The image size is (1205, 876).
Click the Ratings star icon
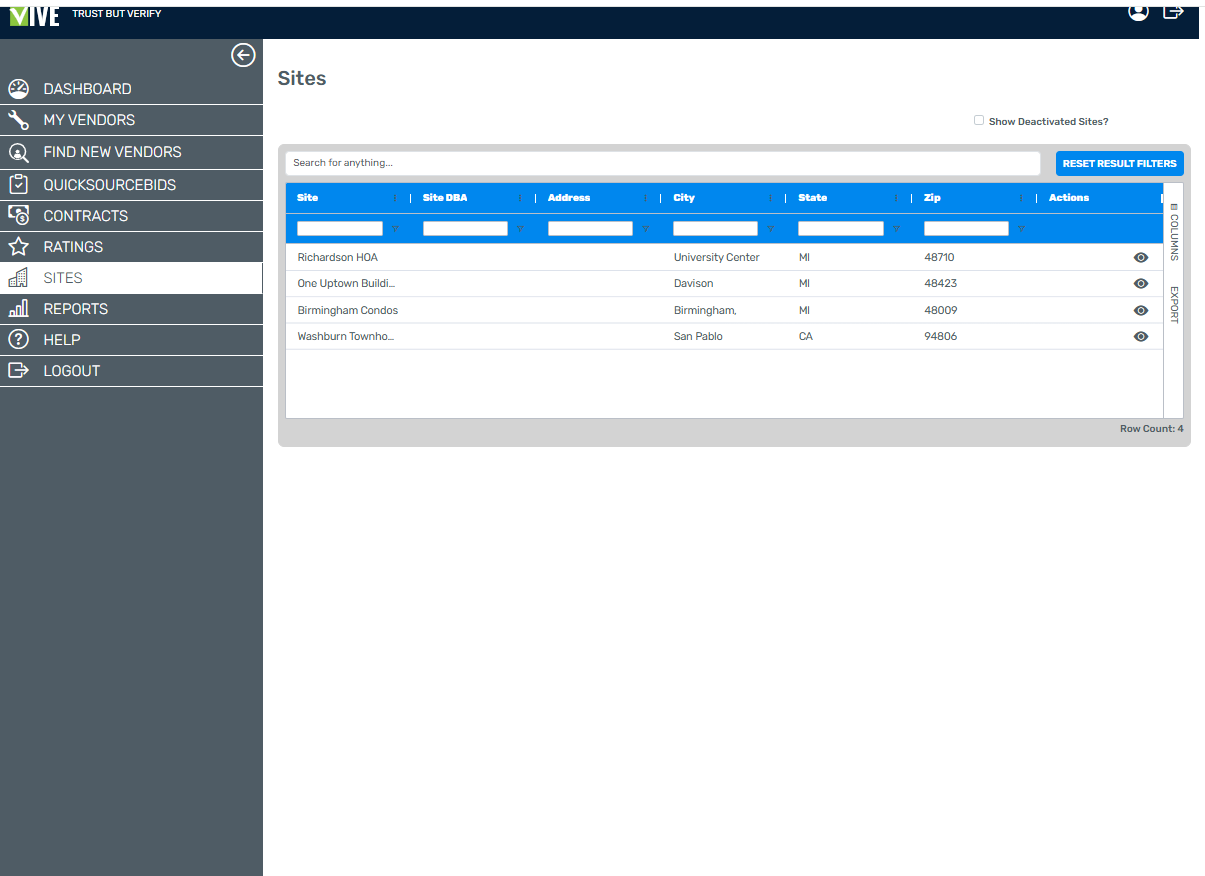[x=18, y=247]
